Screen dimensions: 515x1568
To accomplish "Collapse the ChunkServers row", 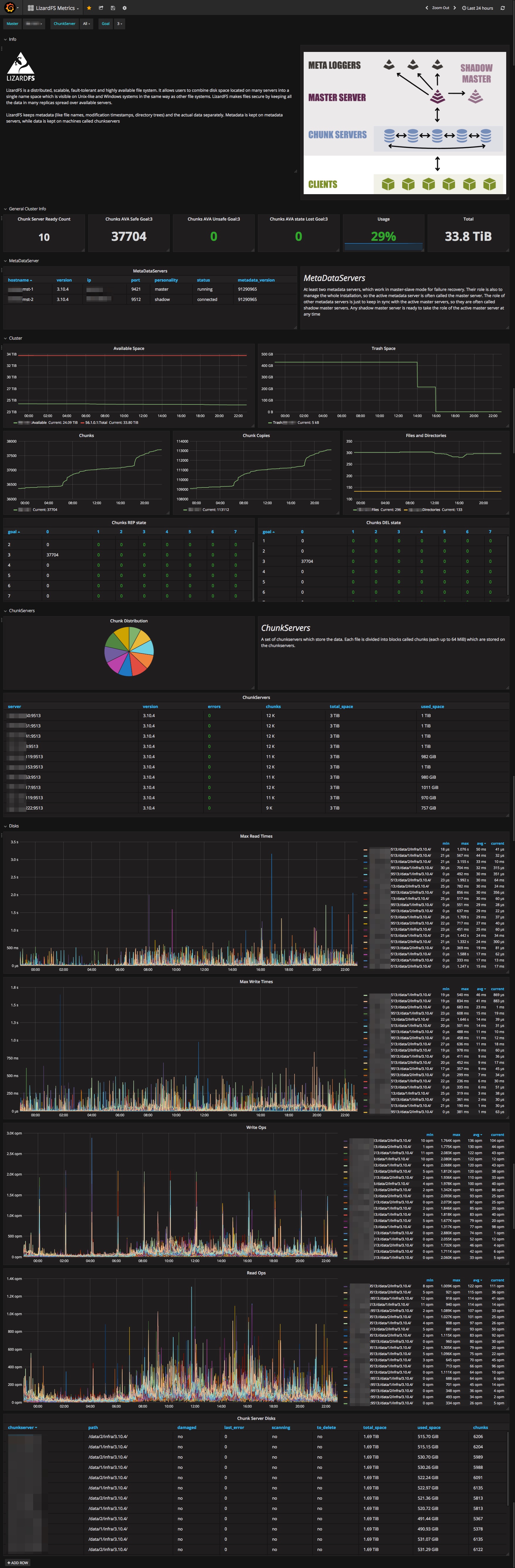I will 19,611.
